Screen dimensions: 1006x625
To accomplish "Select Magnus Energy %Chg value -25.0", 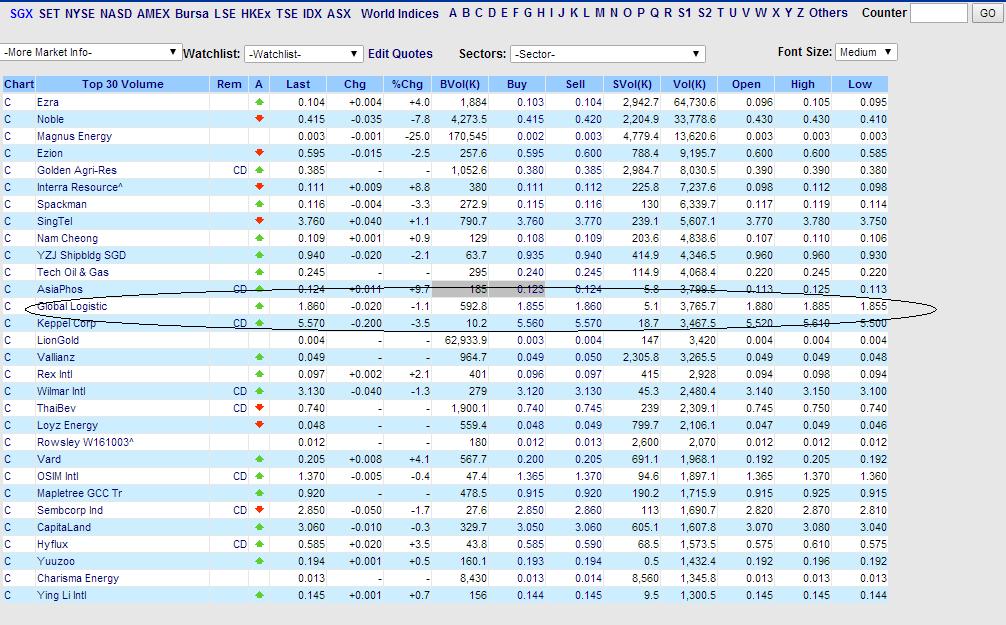I will click(x=417, y=136).
